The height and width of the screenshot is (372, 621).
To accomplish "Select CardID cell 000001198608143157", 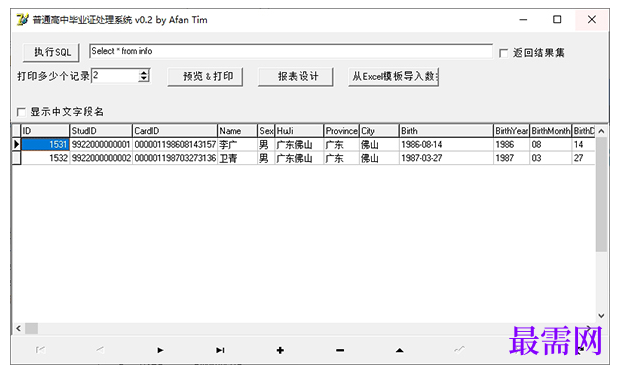I will (x=175, y=144).
